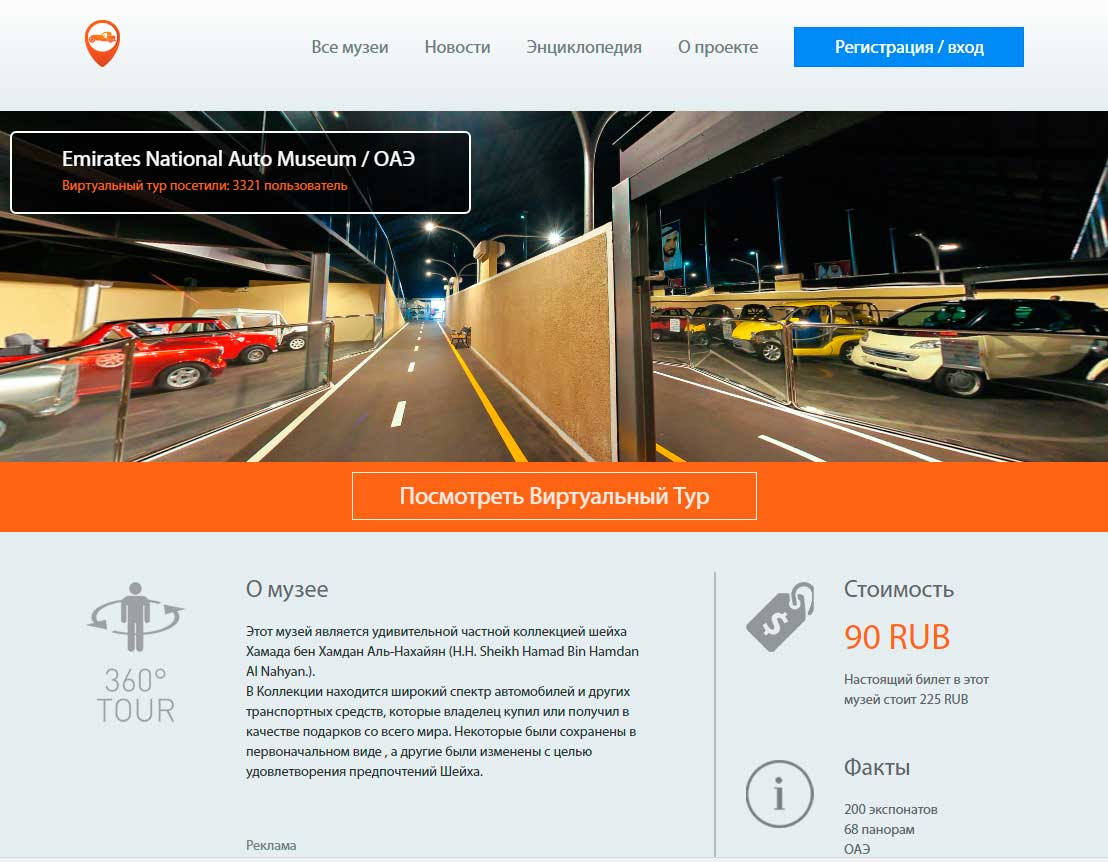This screenshot has width=1108, height=862.
Task: Click the real ticket 225 RUB note
Action: pos(916,689)
